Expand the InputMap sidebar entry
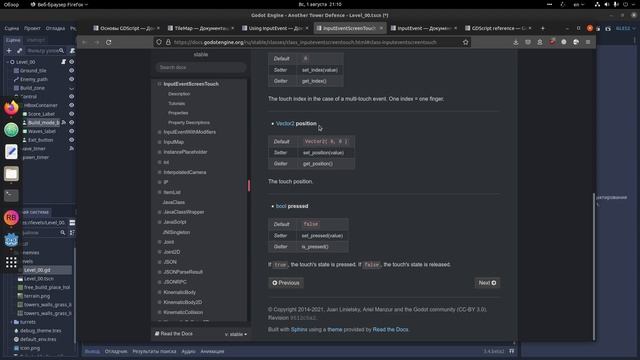Screen dimensions: 640x360 (x=160, y=142)
